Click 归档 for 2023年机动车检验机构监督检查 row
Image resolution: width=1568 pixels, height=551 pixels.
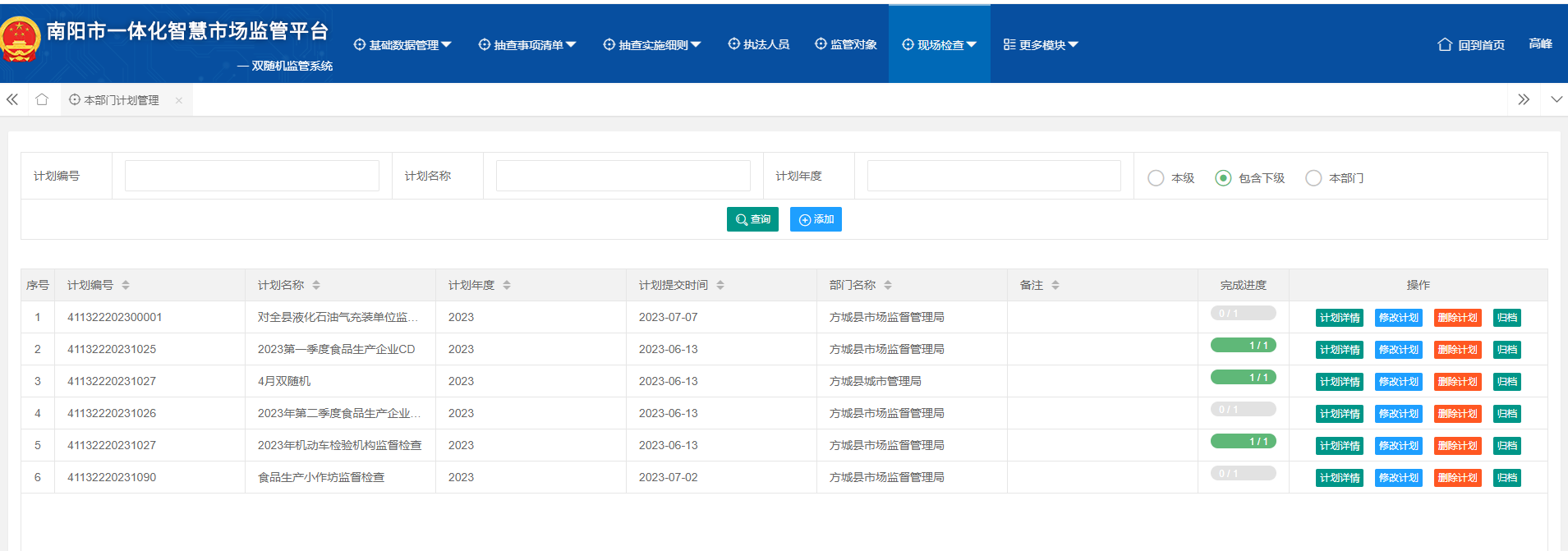coord(1507,446)
